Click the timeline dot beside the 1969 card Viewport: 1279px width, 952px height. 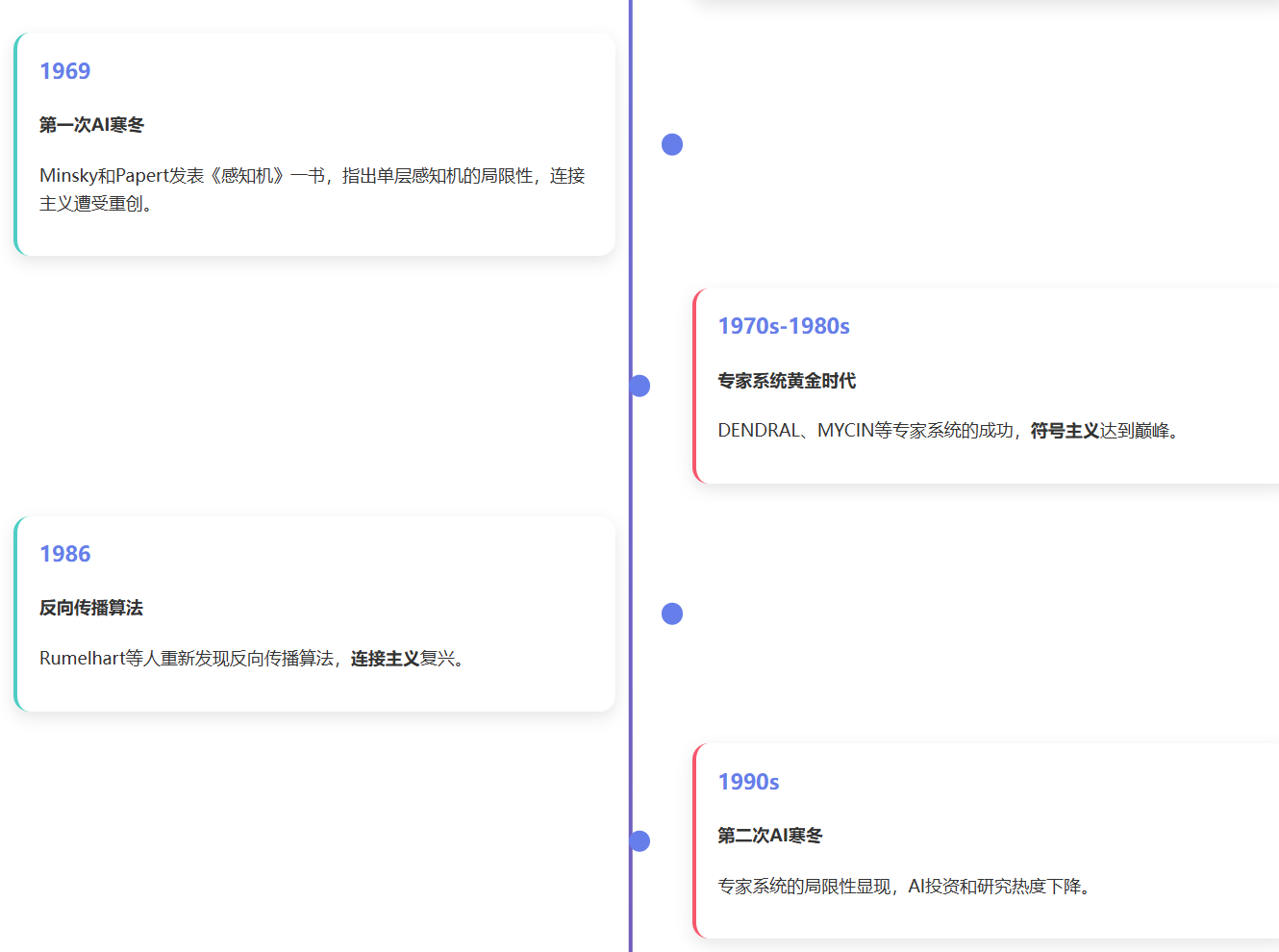pyautogui.click(x=671, y=143)
